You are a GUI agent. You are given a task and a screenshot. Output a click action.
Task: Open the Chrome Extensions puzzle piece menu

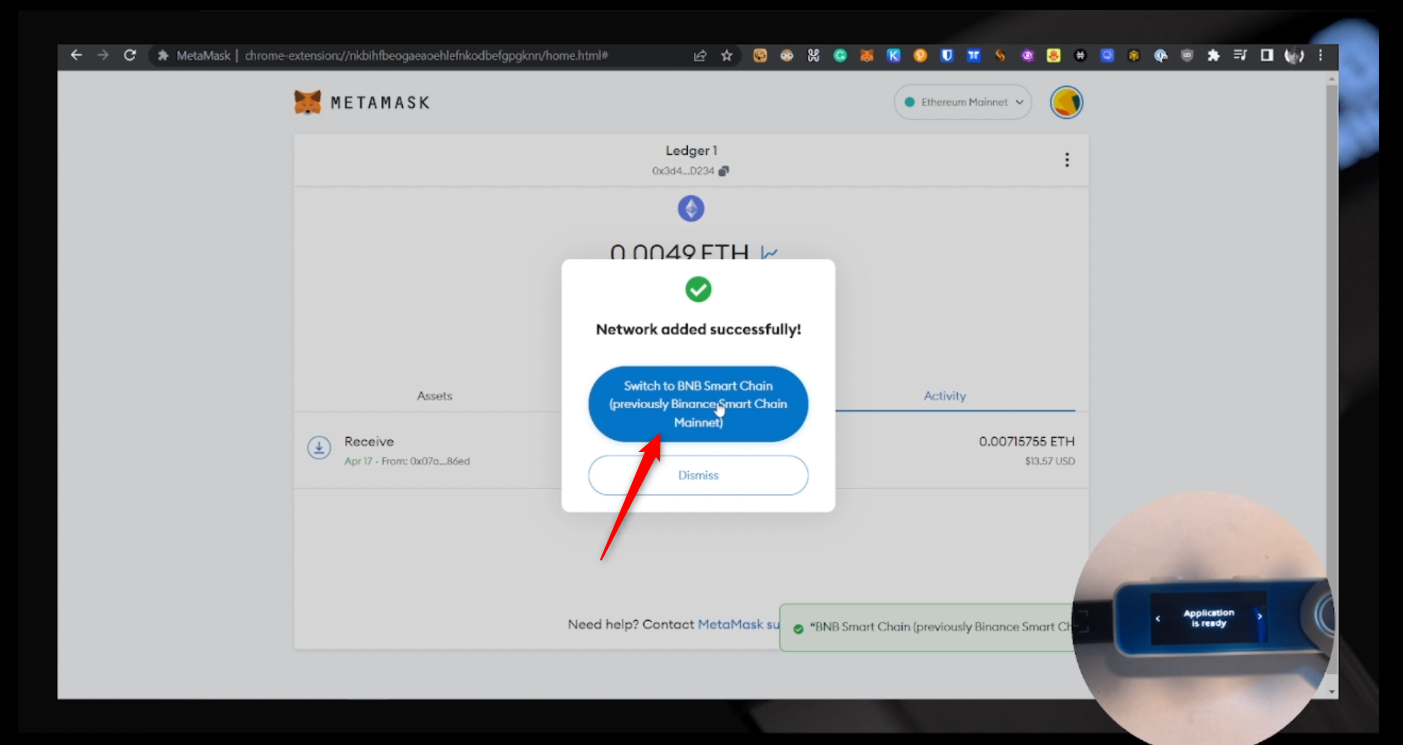1213,56
